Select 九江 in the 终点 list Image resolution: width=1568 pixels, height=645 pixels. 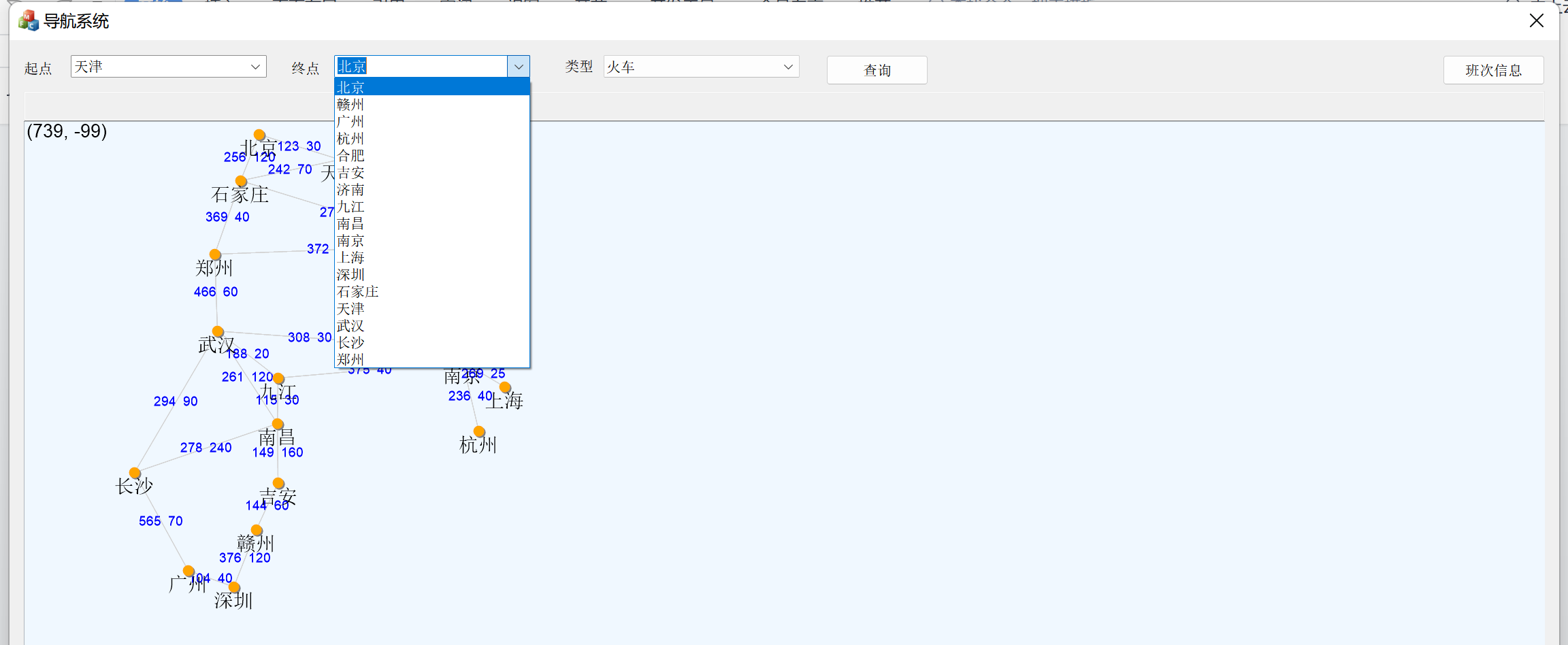click(x=432, y=206)
